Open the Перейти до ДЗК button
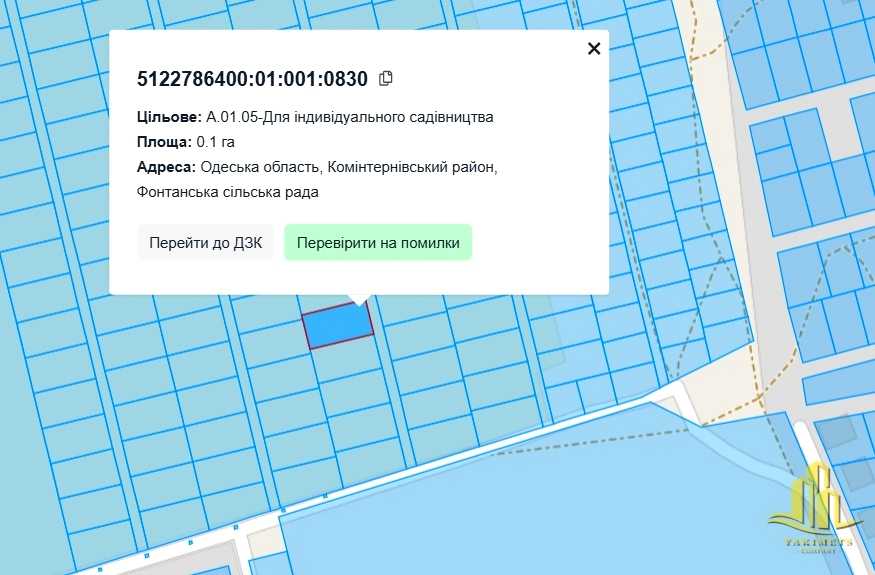Screen dimensions: 875x575 click(205, 243)
